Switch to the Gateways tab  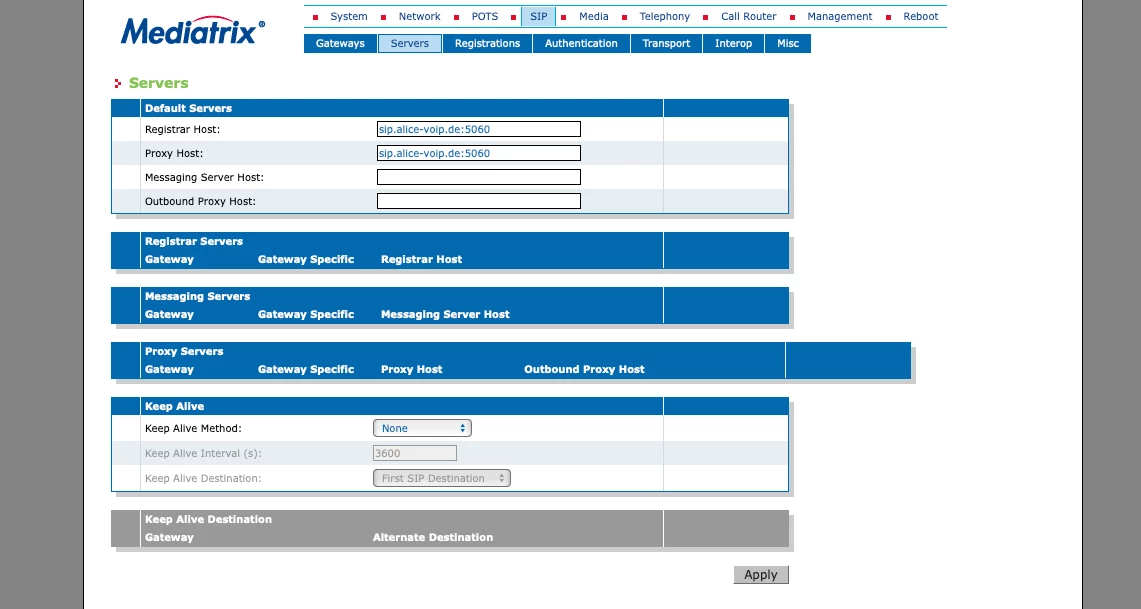(x=340, y=44)
